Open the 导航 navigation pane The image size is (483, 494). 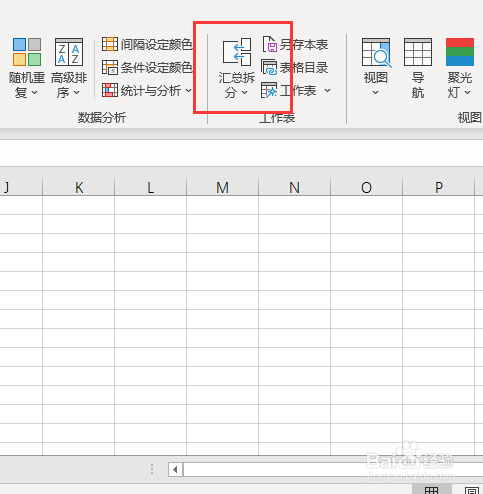pyautogui.click(x=418, y=68)
